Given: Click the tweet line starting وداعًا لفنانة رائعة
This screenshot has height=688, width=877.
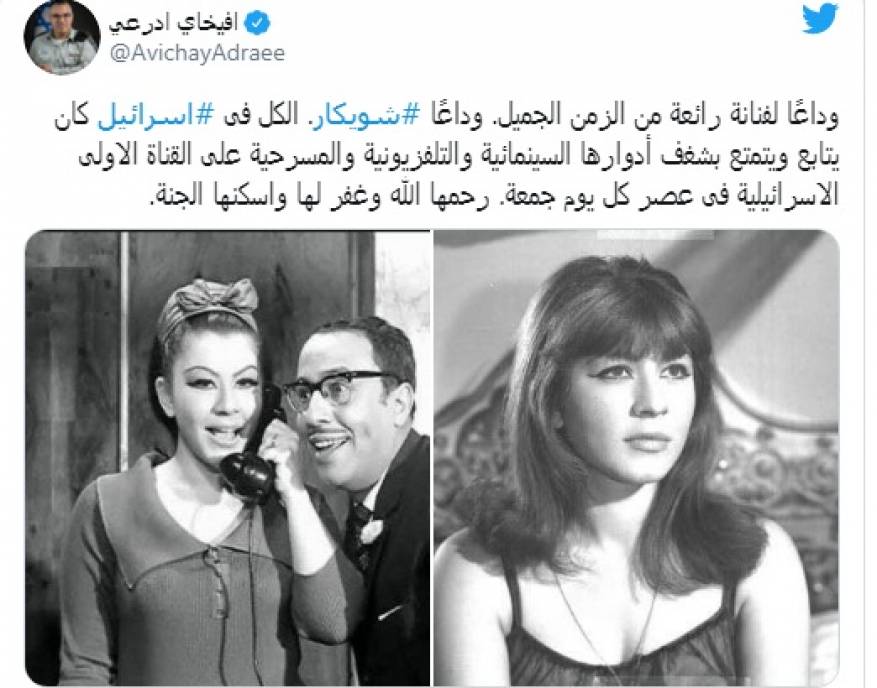Looking at the screenshot, I should click(x=446, y=116).
